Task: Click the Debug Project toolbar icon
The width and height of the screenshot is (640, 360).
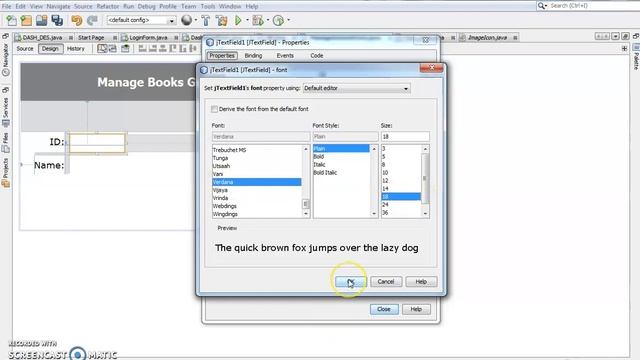Action: pyautogui.click(x=258, y=20)
